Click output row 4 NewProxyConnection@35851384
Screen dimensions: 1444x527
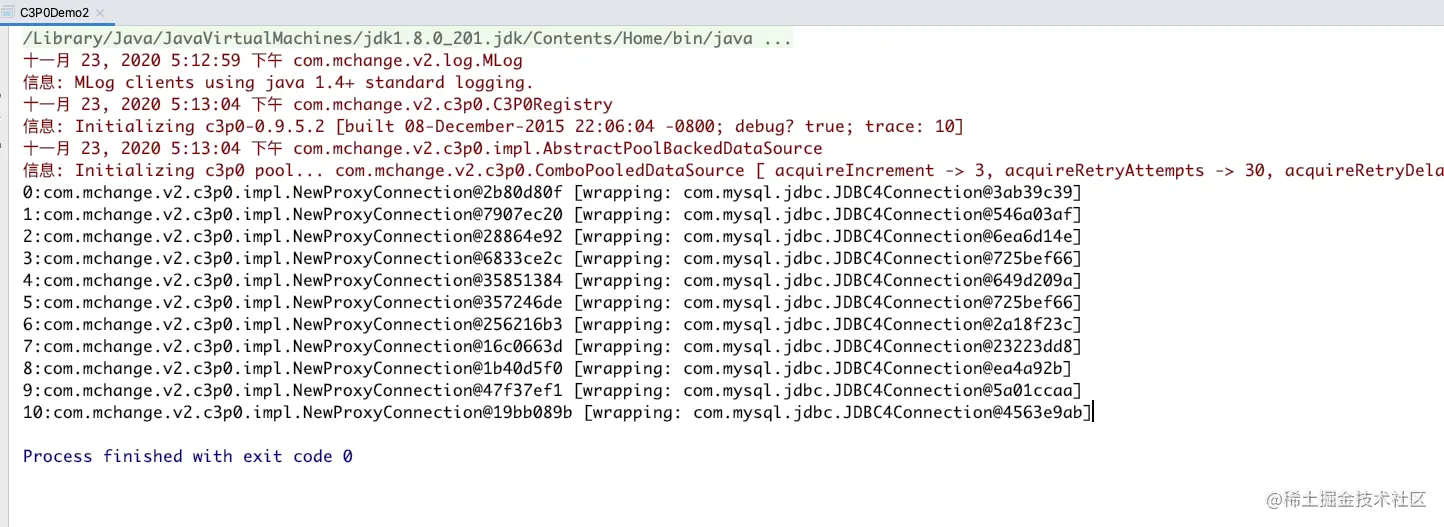click(x=552, y=280)
